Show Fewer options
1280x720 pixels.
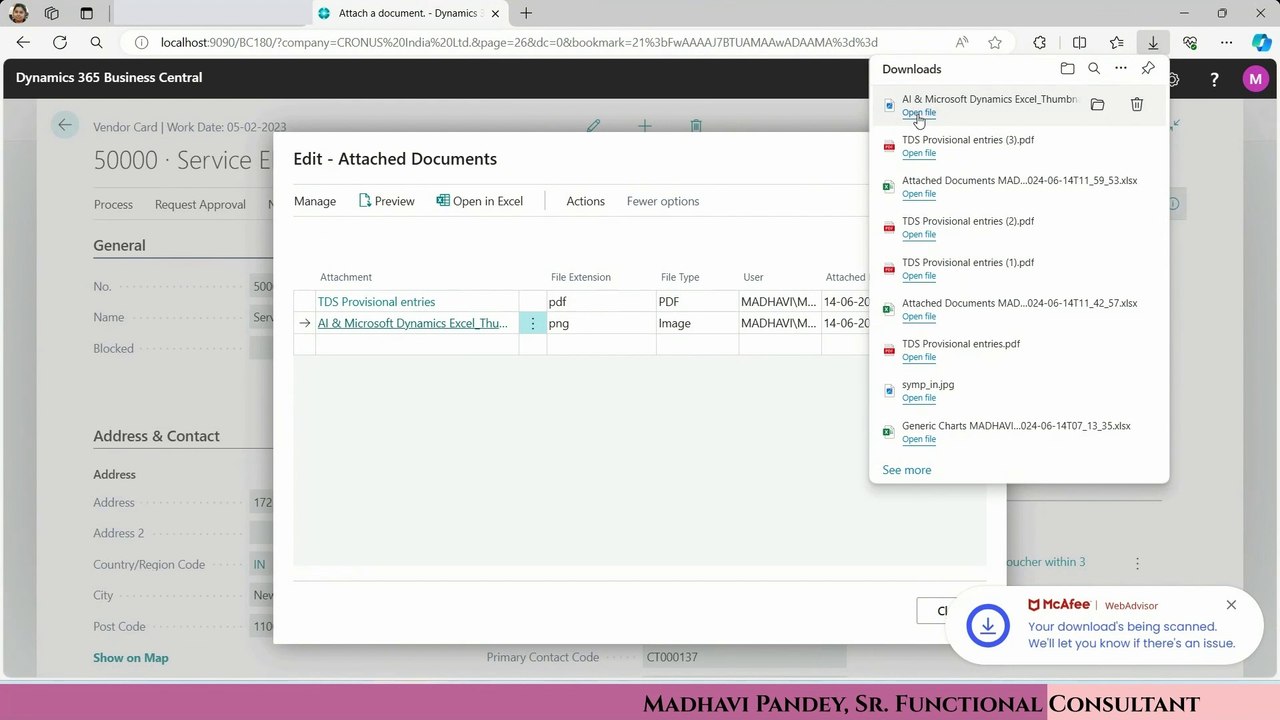(663, 201)
